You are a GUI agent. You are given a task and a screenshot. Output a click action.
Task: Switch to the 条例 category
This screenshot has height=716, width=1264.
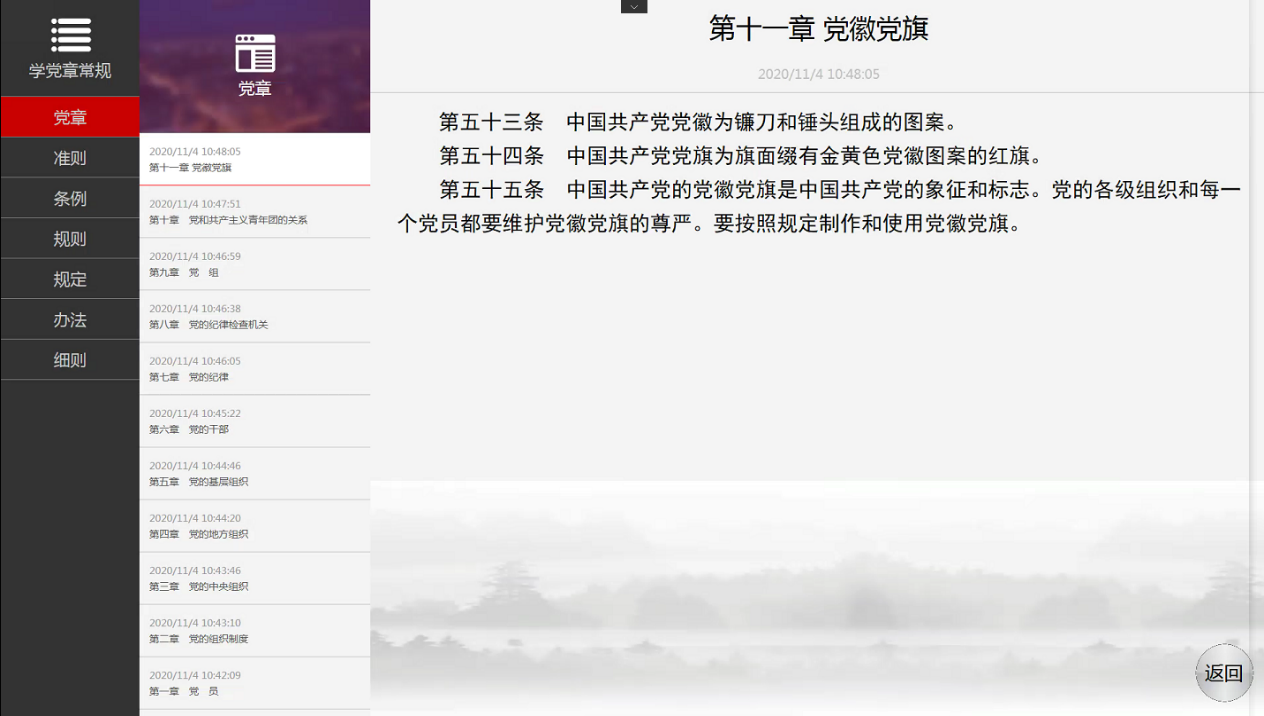70,198
